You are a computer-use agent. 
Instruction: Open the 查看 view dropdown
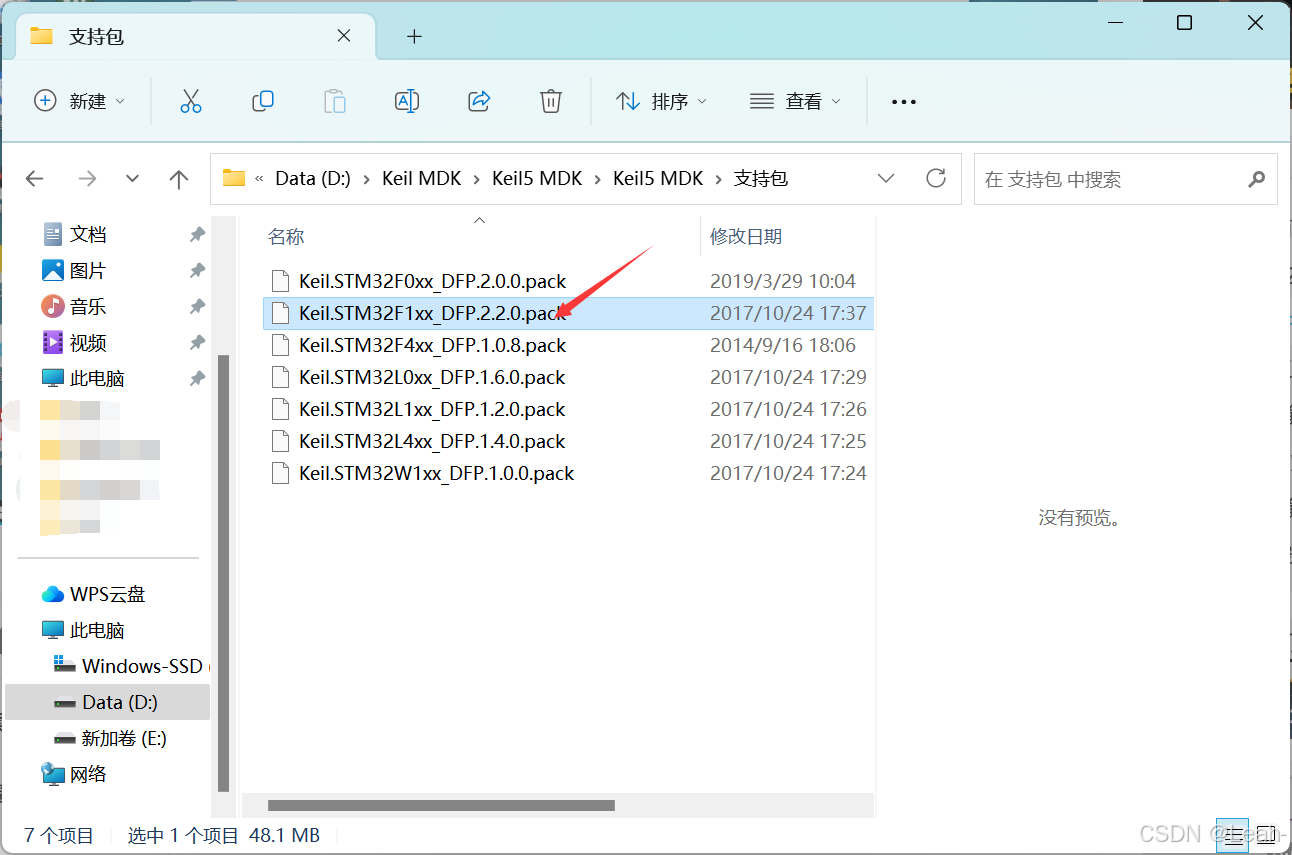tap(795, 101)
